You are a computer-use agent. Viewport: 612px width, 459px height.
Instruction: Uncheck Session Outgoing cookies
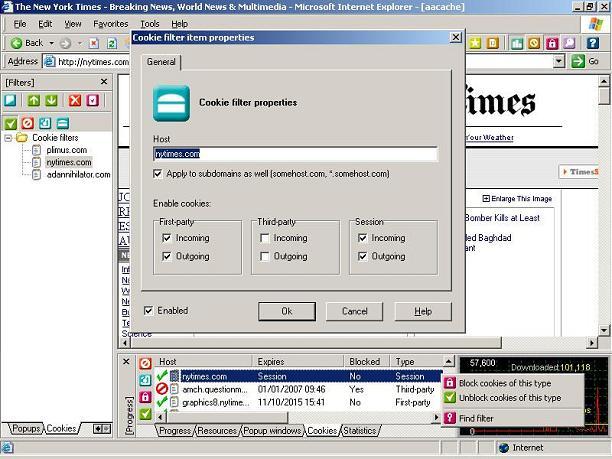(363, 256)
